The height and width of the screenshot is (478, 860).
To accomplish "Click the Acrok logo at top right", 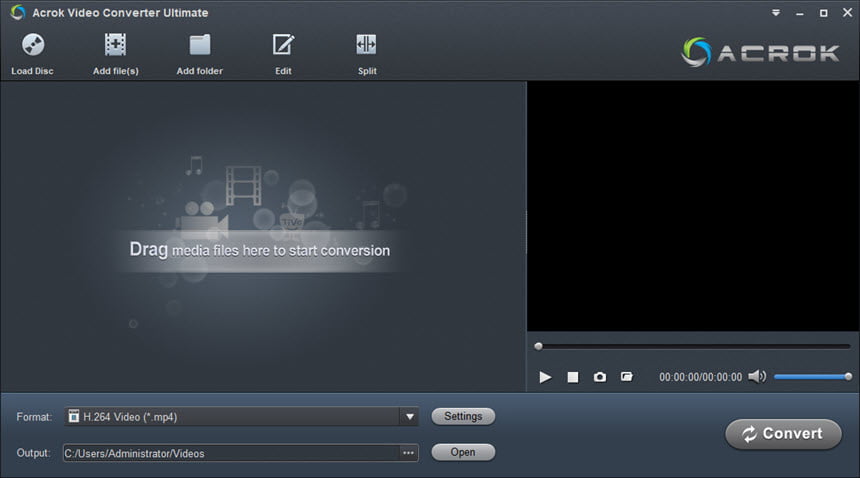I will pos(760,52).
